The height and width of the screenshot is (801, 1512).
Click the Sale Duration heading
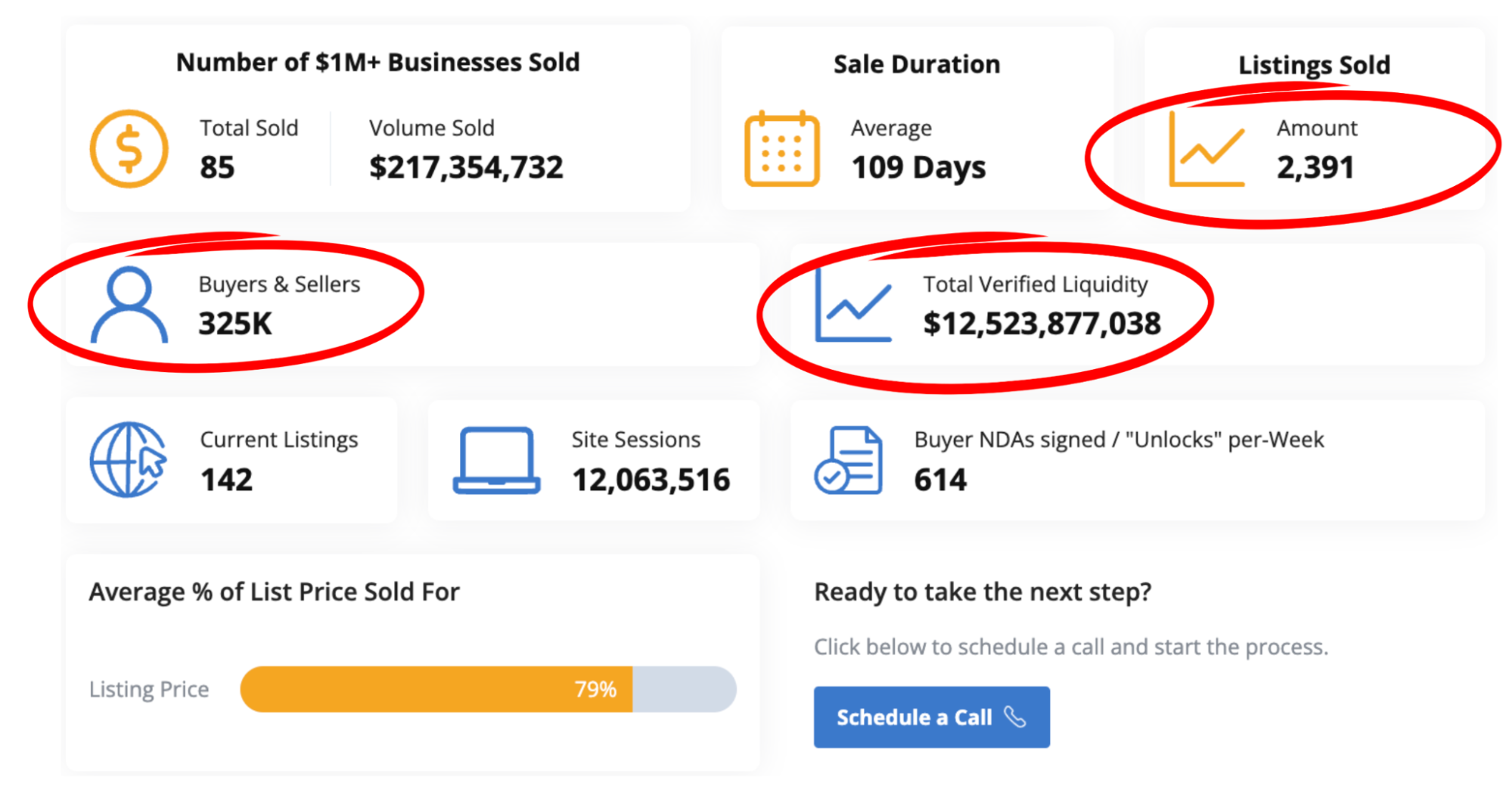click(917, 64)
